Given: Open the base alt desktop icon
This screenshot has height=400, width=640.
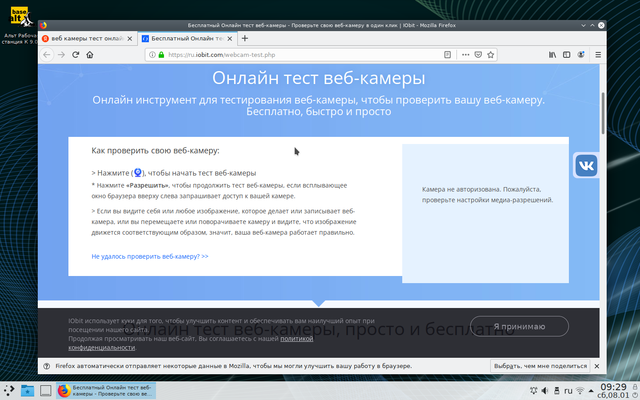Looking at the screenshot, I should 19,25.
